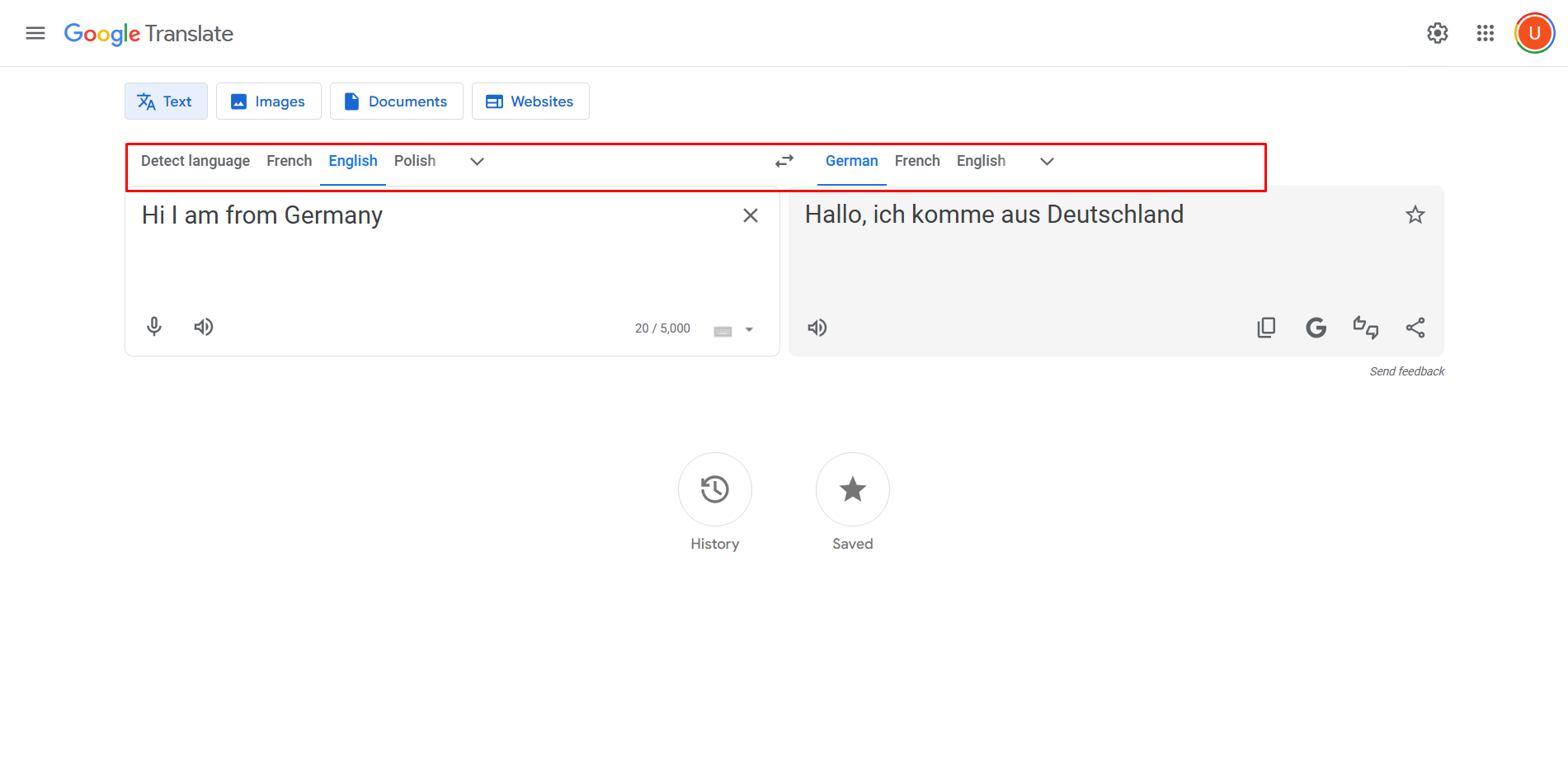Click the listen icon for source text

click(x=203, y=326)
